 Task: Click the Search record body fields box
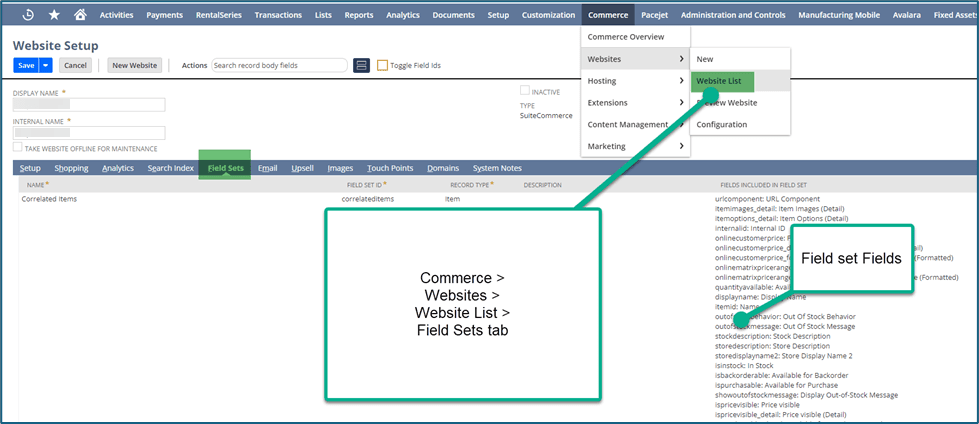click(x=279, y=65)
